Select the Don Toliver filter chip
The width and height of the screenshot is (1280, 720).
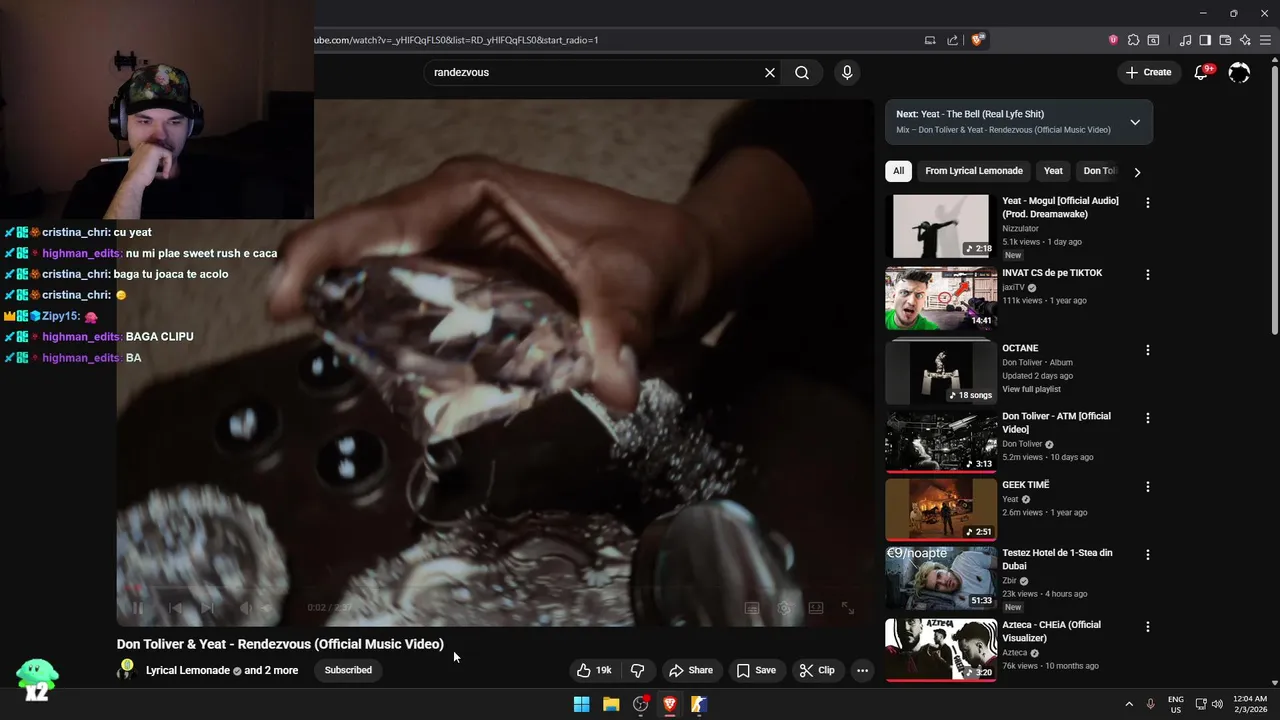tap(1099, 171)
